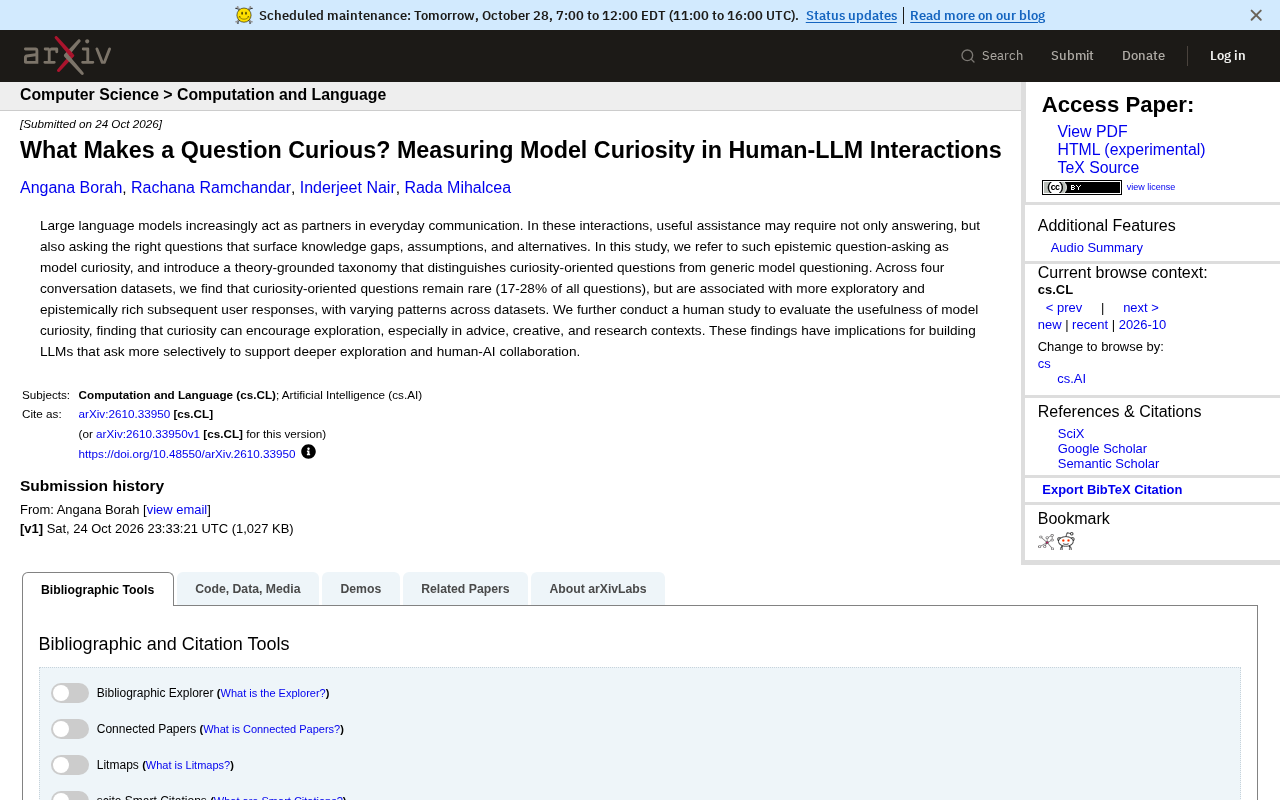Image resolution: width=1280 pixels, height=800 pixels.
Task: Open author Rada Mihalcea's page
Action: point(457,188)
